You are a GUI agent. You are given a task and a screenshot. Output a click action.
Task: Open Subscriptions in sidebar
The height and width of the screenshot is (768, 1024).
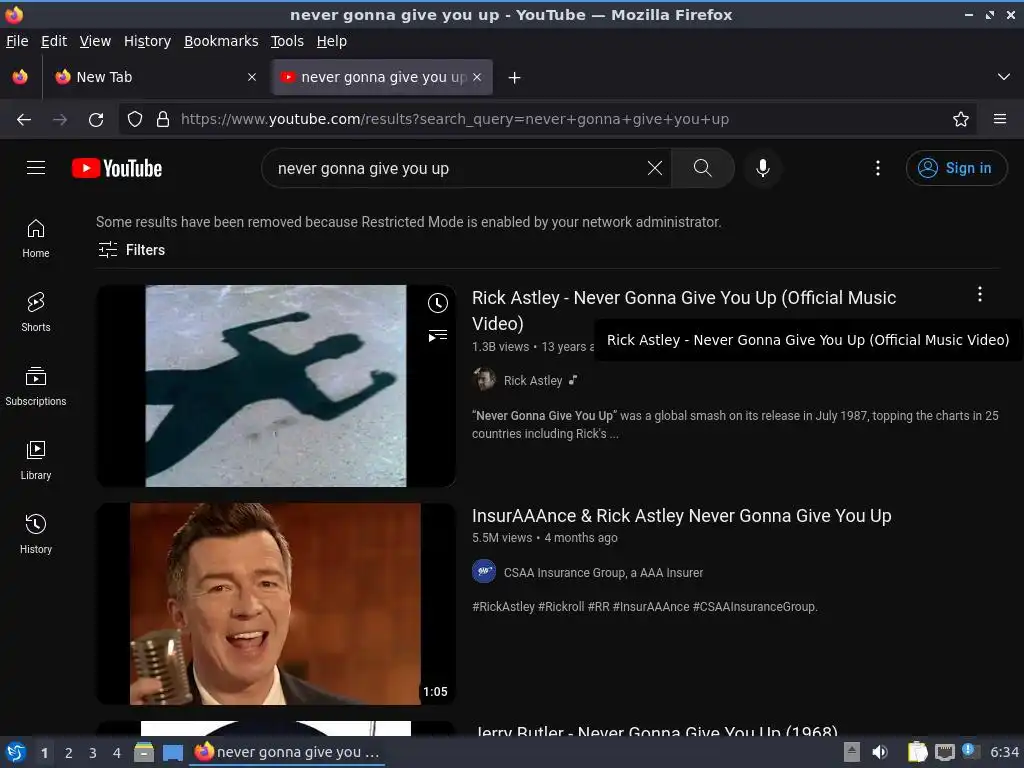(x=36, y=387)
